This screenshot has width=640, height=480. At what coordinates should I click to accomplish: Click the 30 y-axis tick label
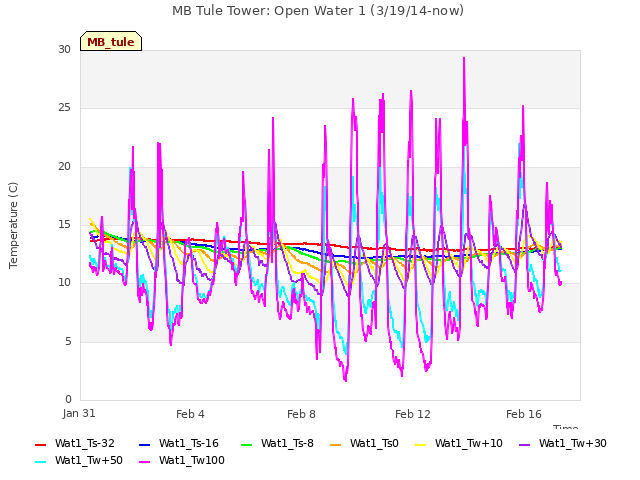pyautogui.click(x=64, y=49)
